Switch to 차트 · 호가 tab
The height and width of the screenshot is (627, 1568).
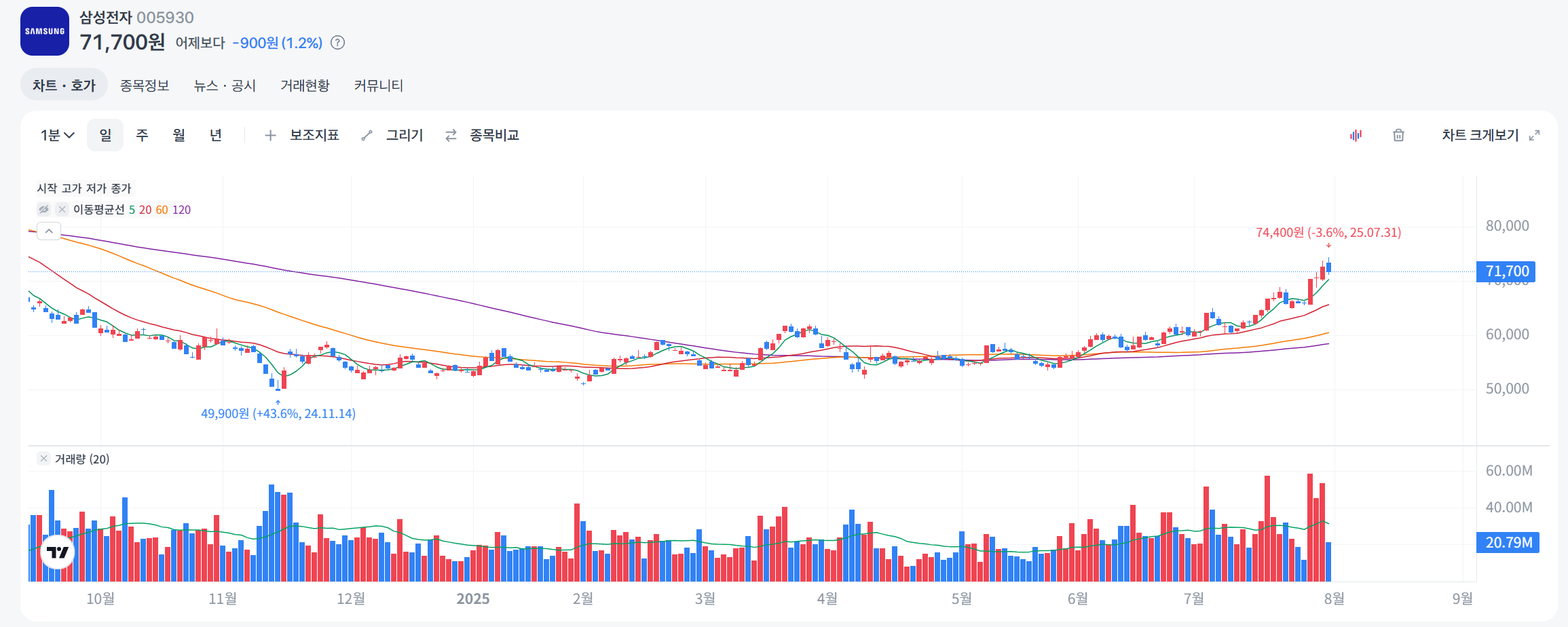click(64, 85)
